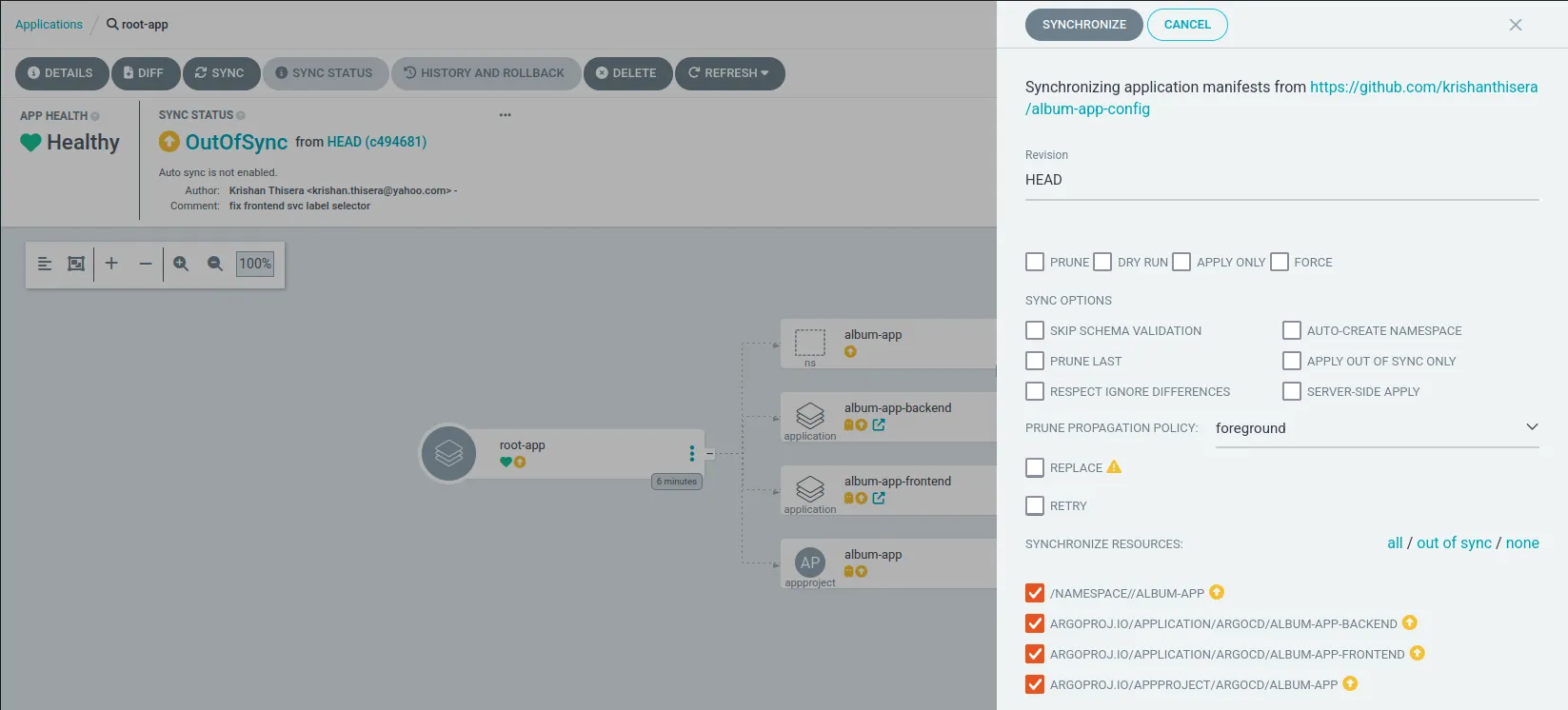
Task: Click out-of-sync icon beside APPPROJECT/ARGOCD/ALBUM-APP
Action: 1350,683
